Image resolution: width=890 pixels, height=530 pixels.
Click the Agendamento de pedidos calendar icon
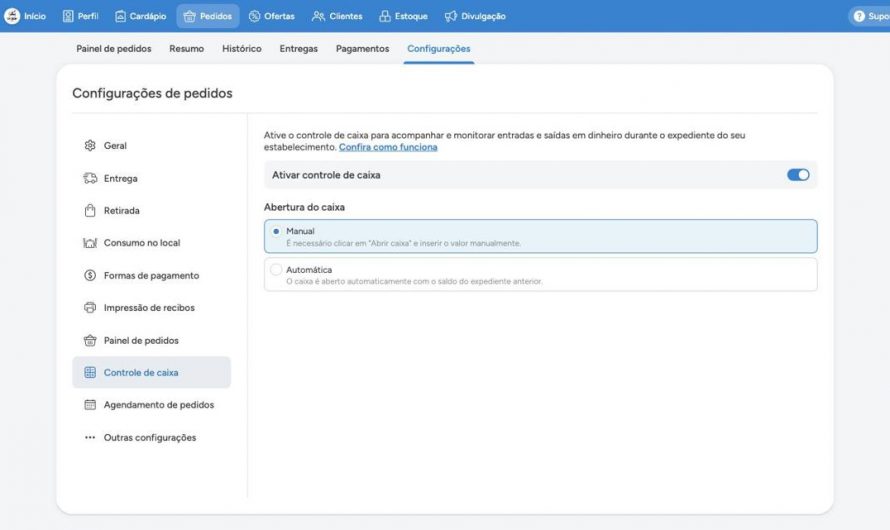point(90,405)
